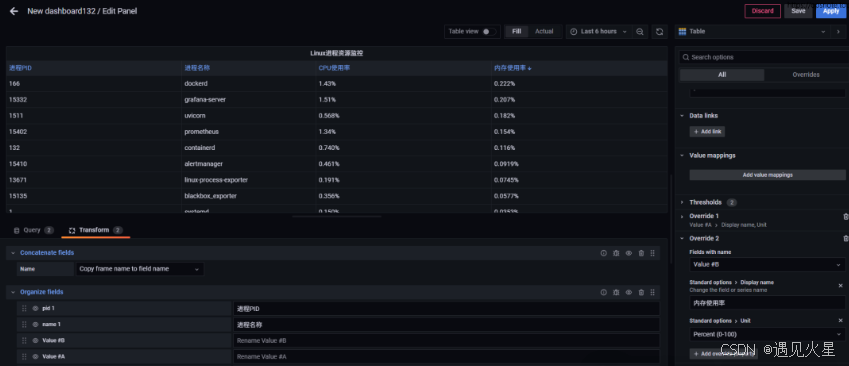Screen dimensions: 849x366
Task: Collapse the Value mappings section
Action: (682, 155)
